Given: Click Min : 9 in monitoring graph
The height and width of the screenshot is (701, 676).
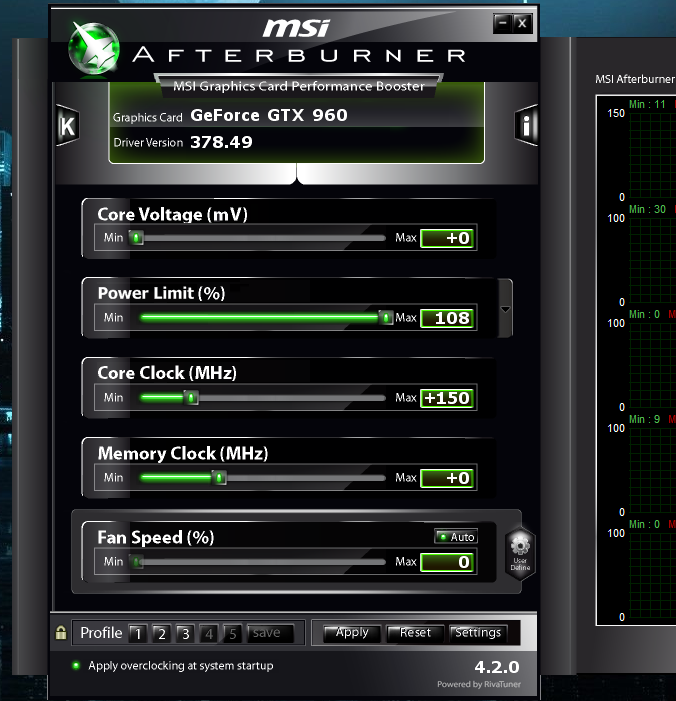Looking at the screenshot, I should coord(644,419).
